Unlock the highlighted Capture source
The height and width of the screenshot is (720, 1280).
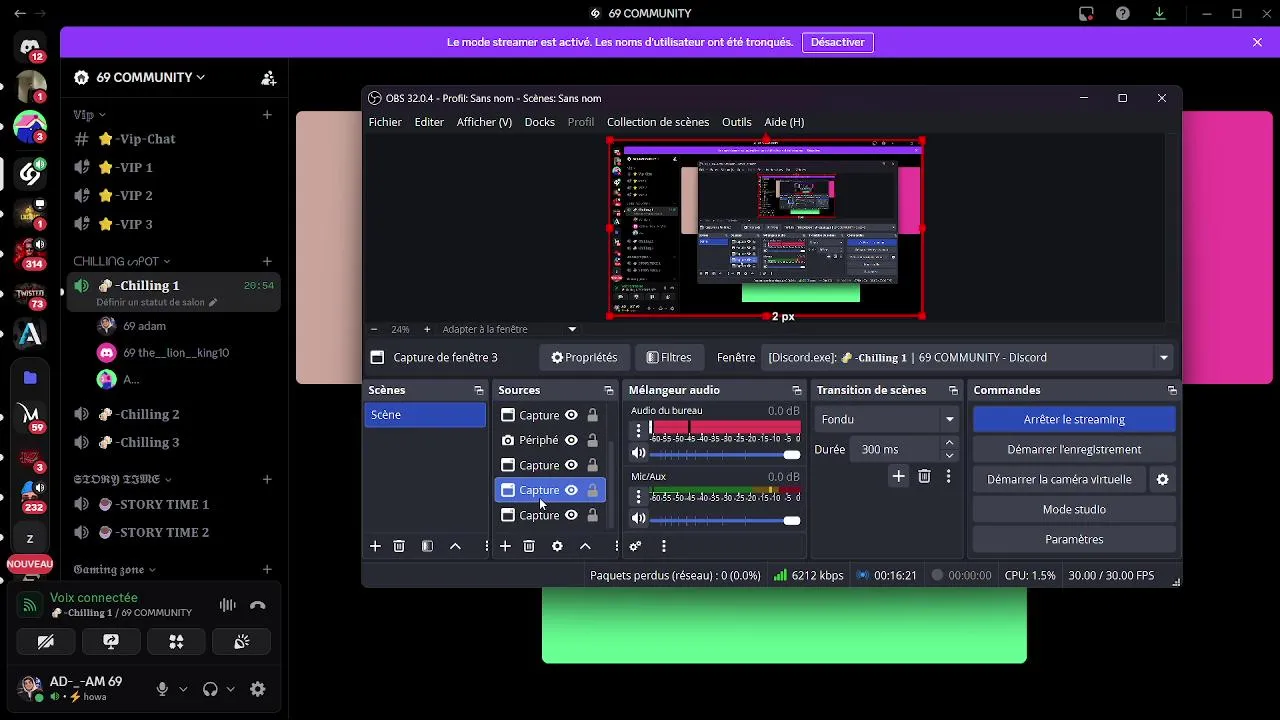[592, 490]
